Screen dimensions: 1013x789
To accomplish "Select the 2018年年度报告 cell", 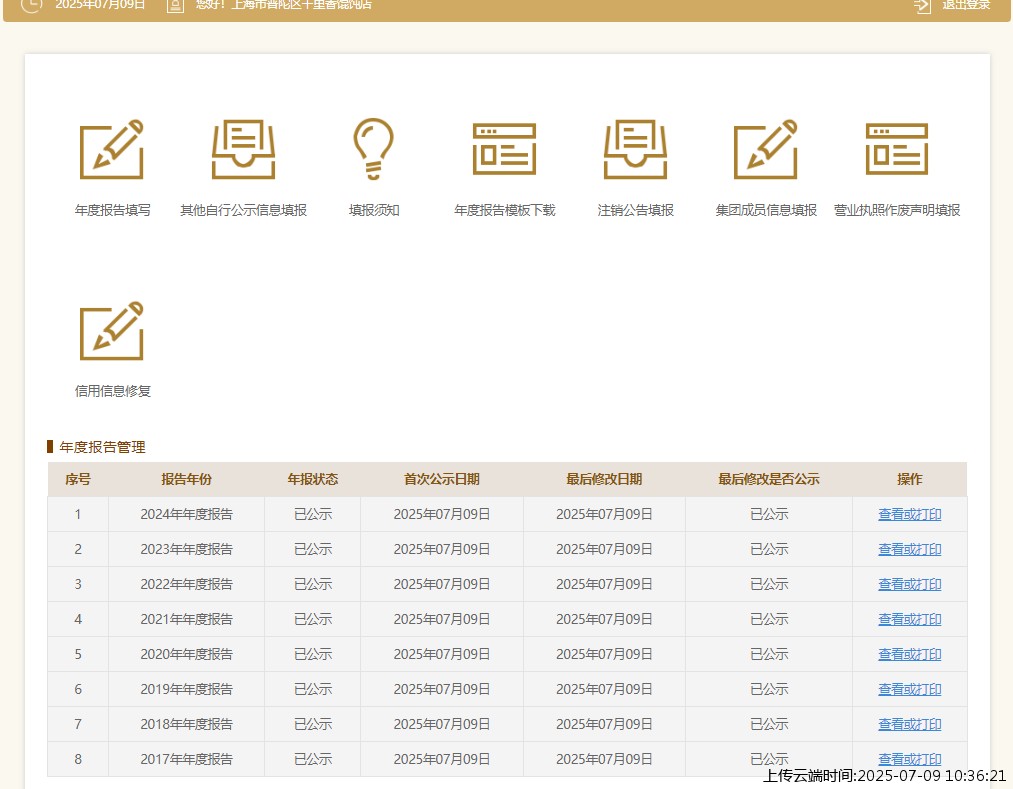I will click(186, 724).
